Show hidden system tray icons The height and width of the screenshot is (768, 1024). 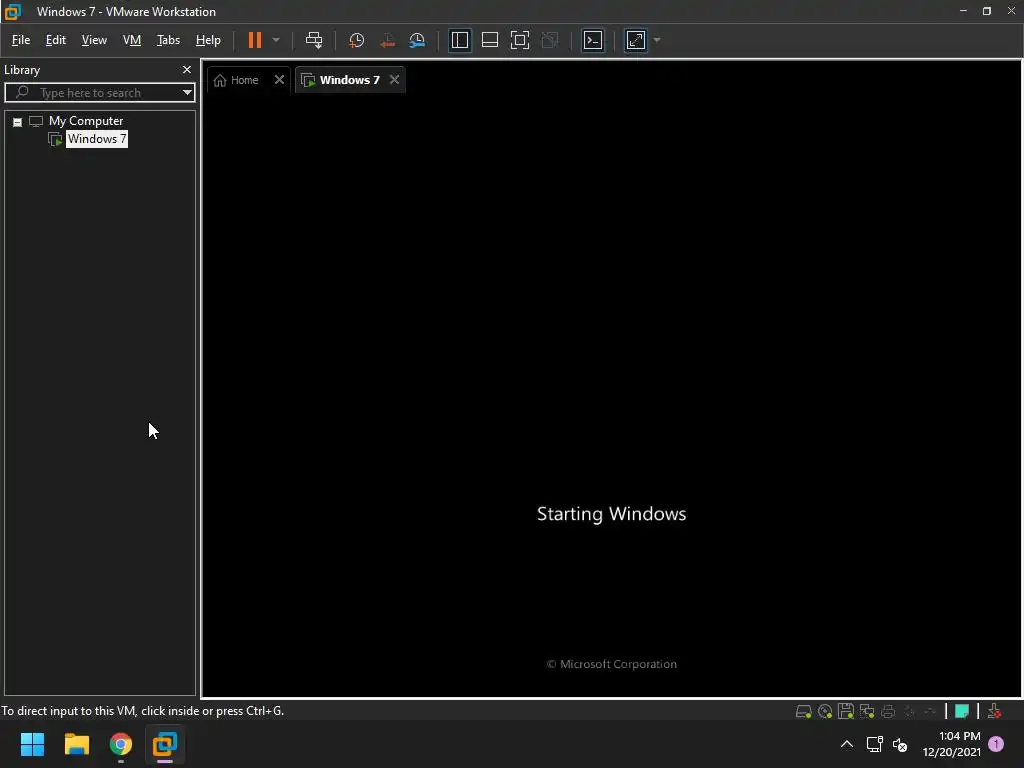click(x=846, y=744)
